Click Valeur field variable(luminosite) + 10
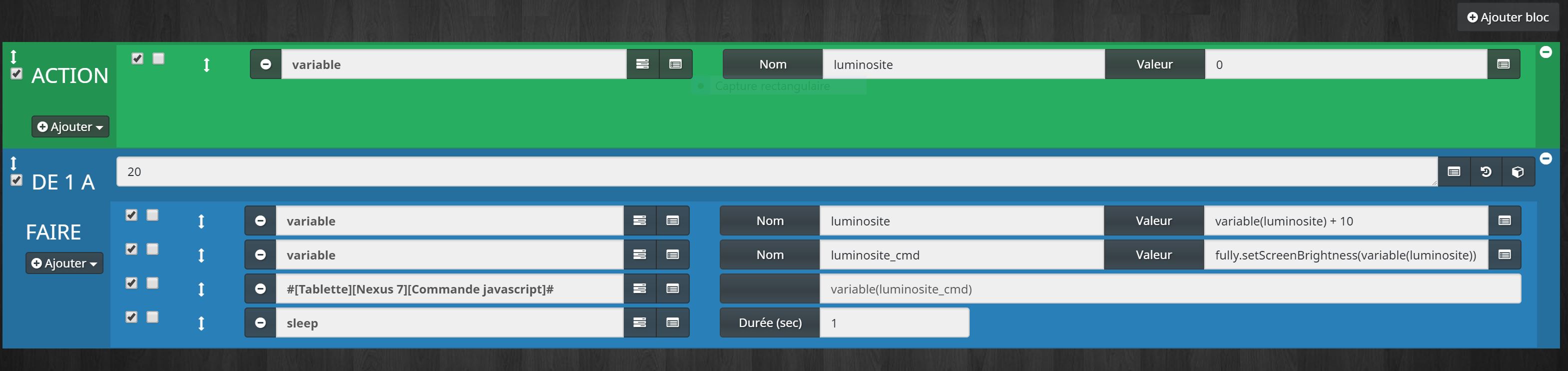Viewport: 1568px width, 371px height. [x=1346, y=220]
